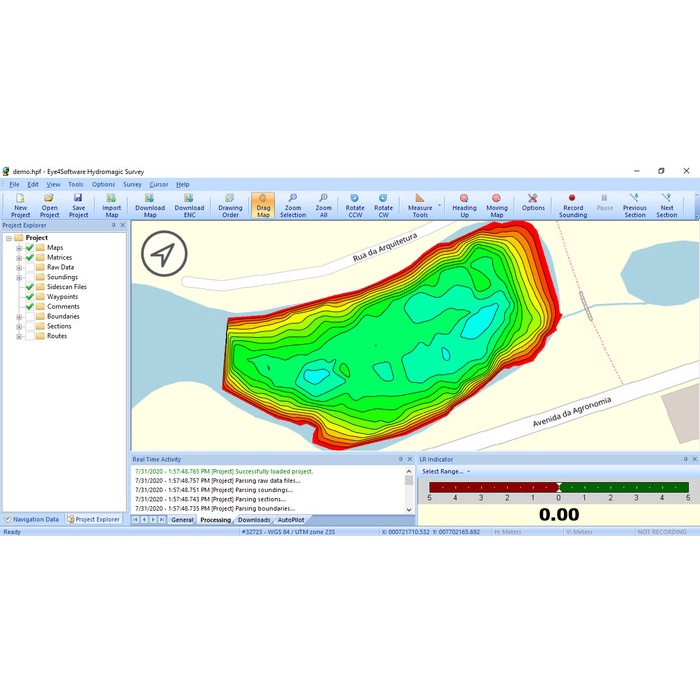Open the Help menu

click(x=183, y=184)
